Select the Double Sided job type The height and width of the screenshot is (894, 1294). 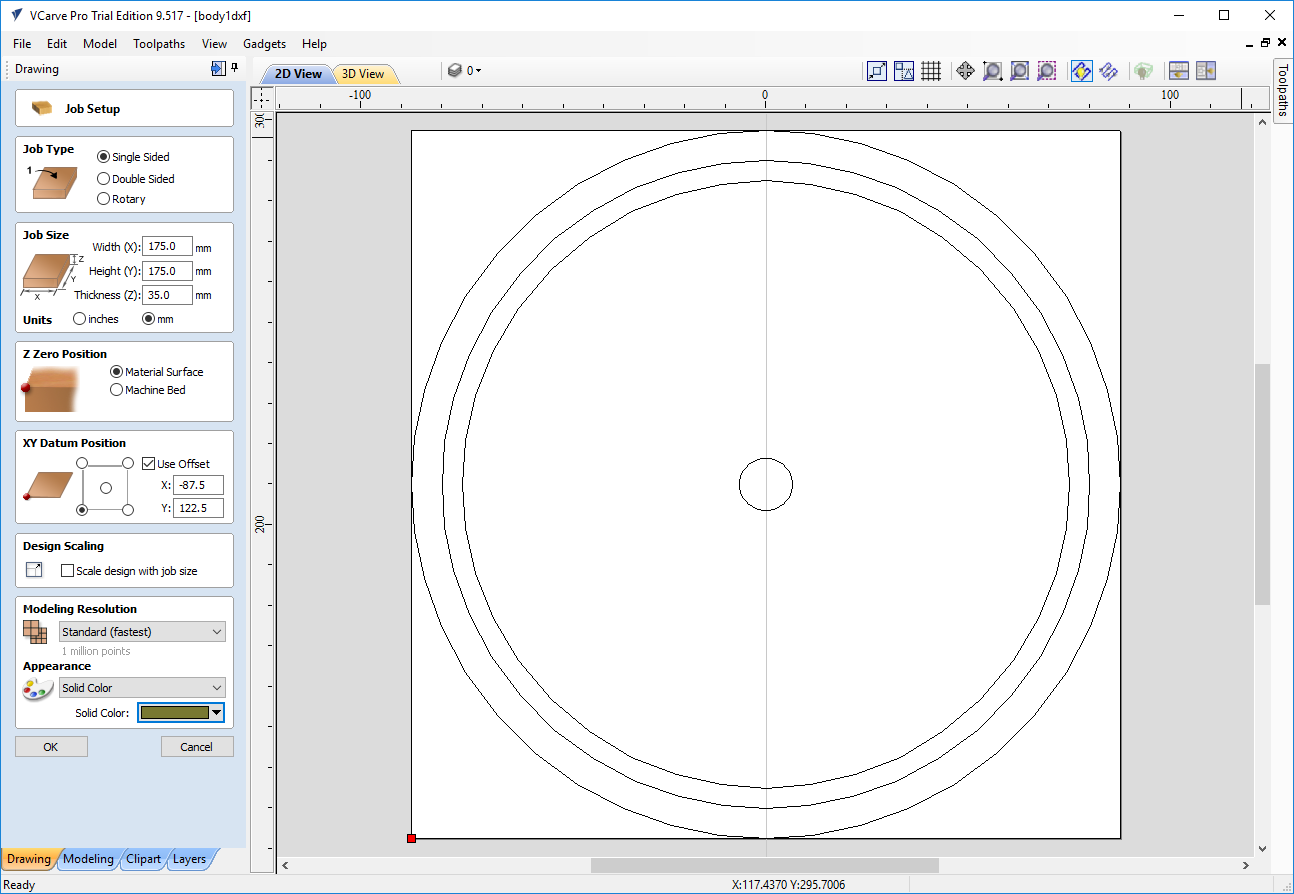click(x=104, y=179)
